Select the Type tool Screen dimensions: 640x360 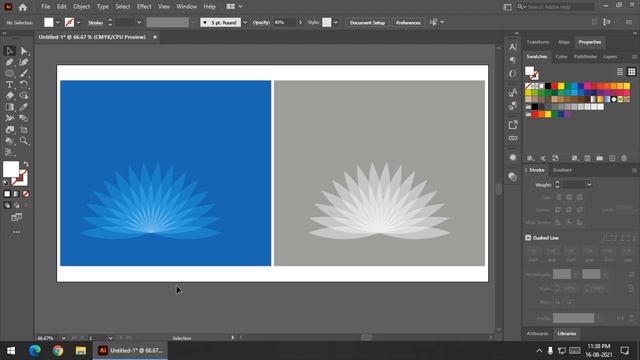coord(9,84)
